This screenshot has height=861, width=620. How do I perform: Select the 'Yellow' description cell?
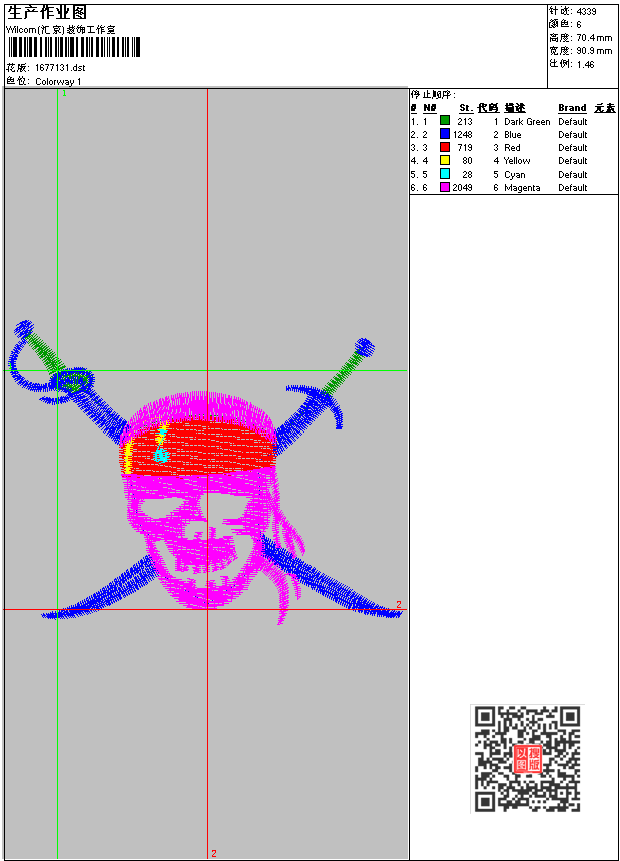click(517, 160)
